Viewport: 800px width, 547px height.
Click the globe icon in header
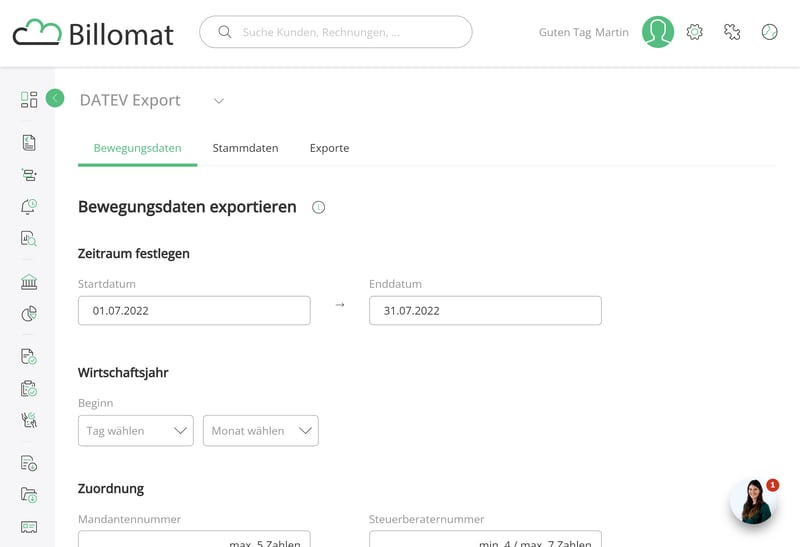tap(769, 32)
